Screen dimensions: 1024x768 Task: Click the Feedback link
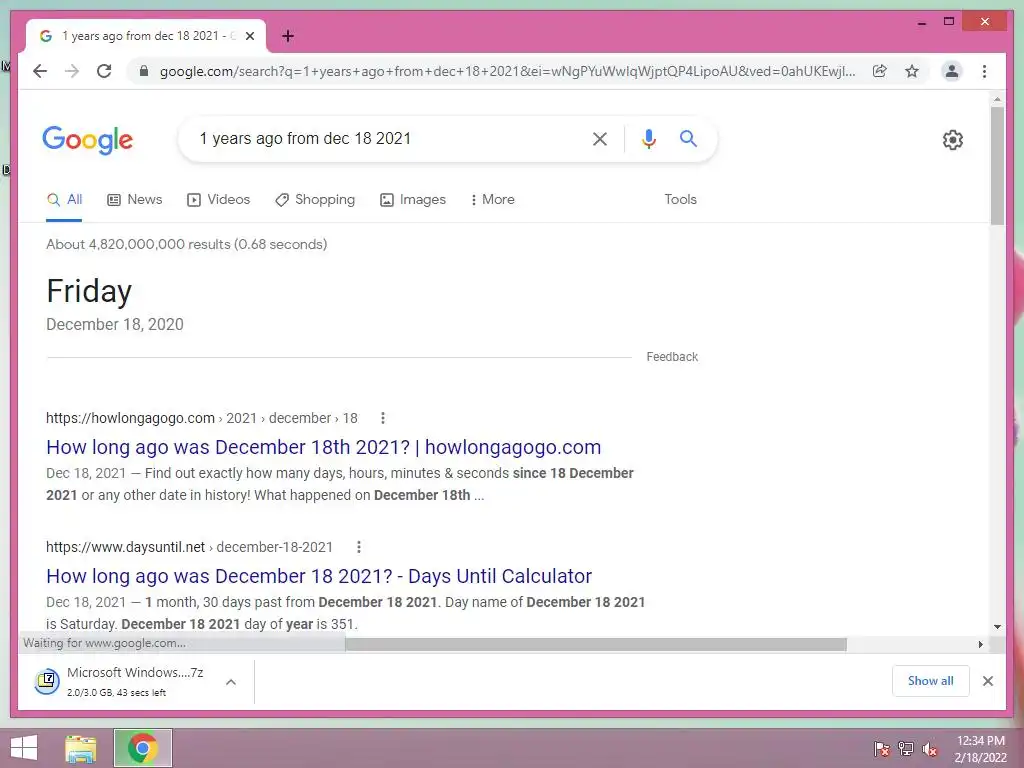[672, 357]
